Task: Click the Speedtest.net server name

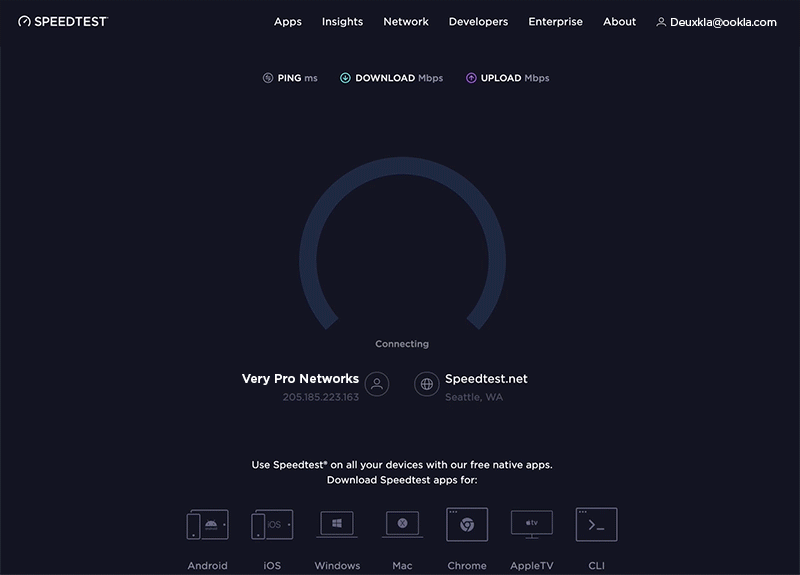Action: (486, 379)
